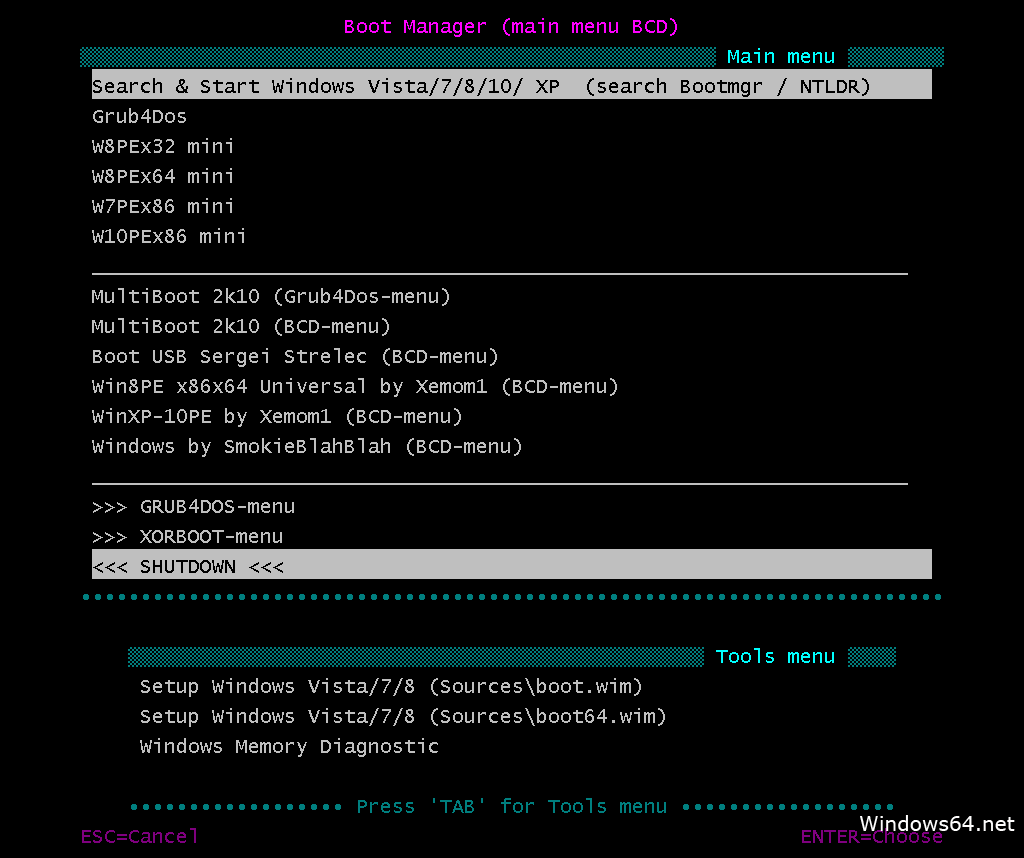Click ESC=Cancel to go back
1024x858 pixels.
click(139, 836)
